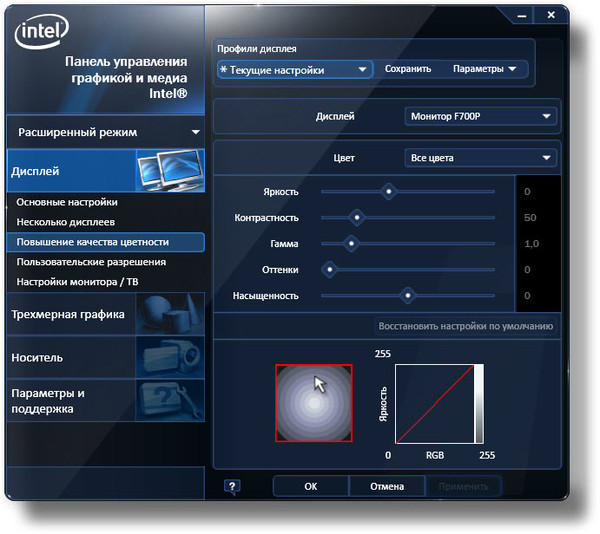Open Основные настройки

[x=67, y=202]
